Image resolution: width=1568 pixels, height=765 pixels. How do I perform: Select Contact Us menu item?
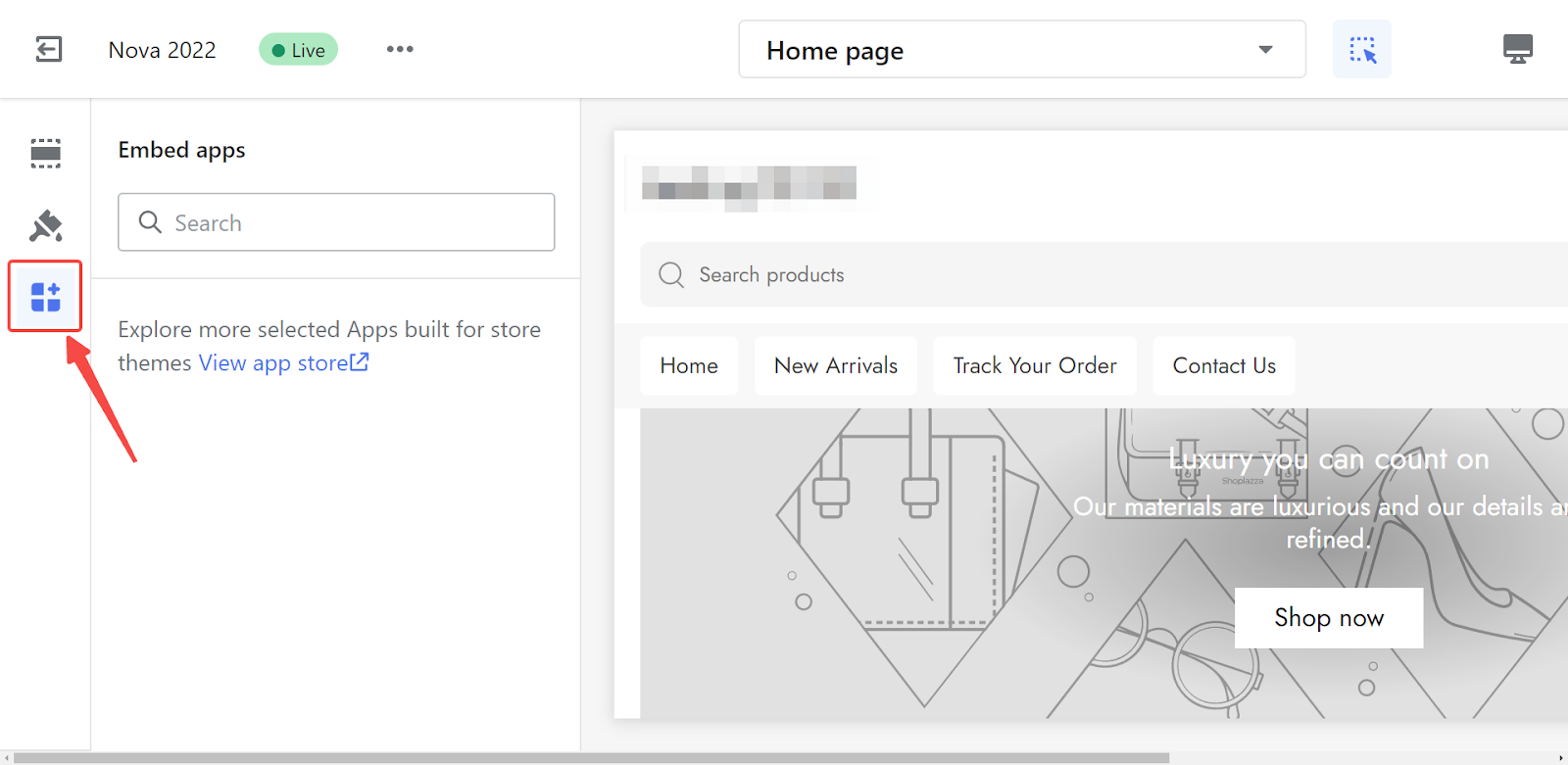pyautogui.click(x=1224, y=365)
